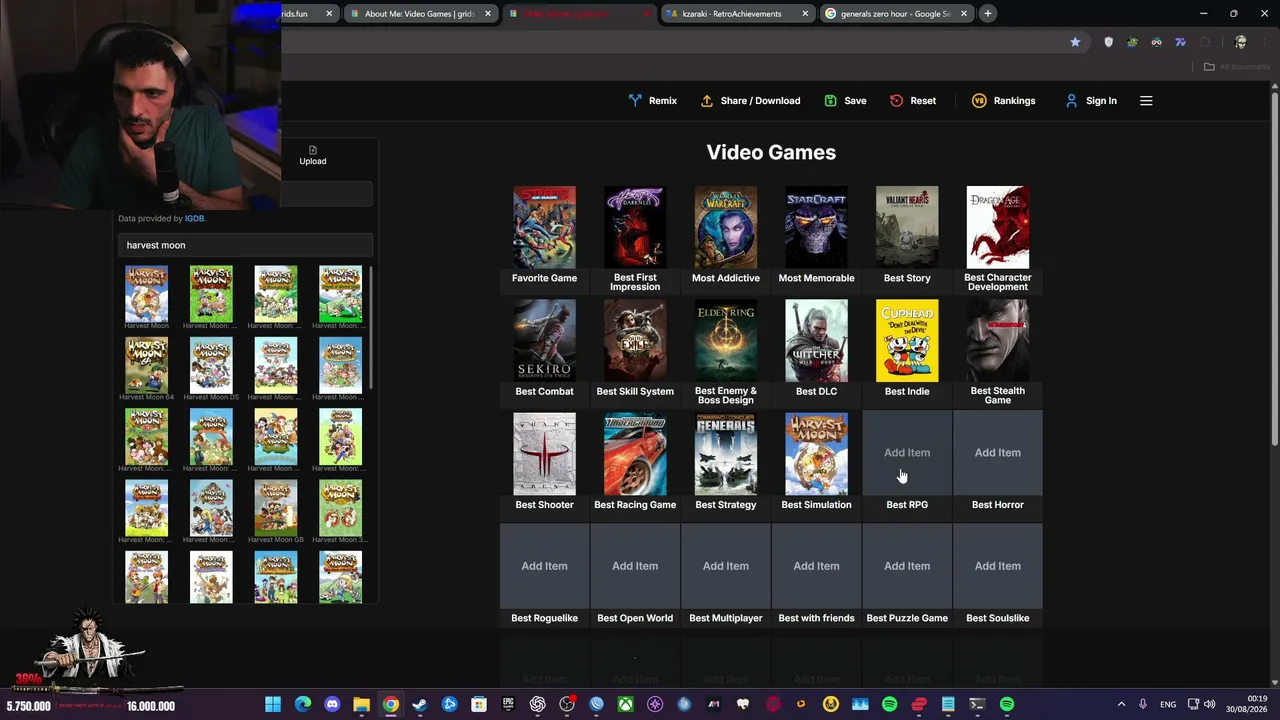
Task: Click the Upload icon
Action: [x=313, y=150]
